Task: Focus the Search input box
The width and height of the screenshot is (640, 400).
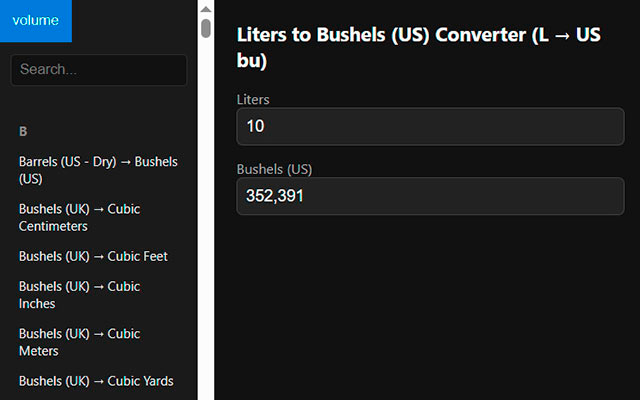Action: [98, 70]
